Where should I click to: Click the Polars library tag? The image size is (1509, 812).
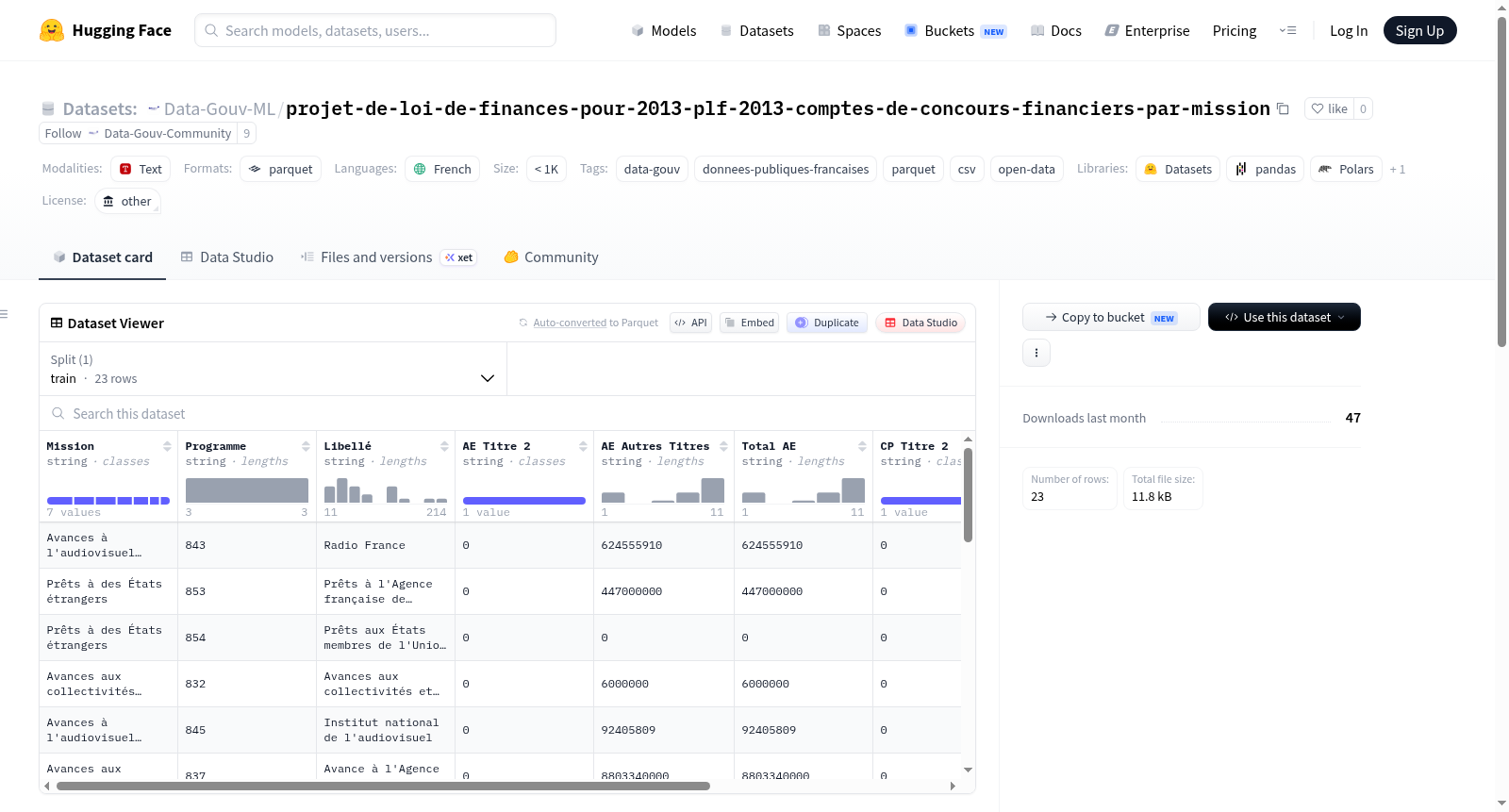coord(1346,169)
